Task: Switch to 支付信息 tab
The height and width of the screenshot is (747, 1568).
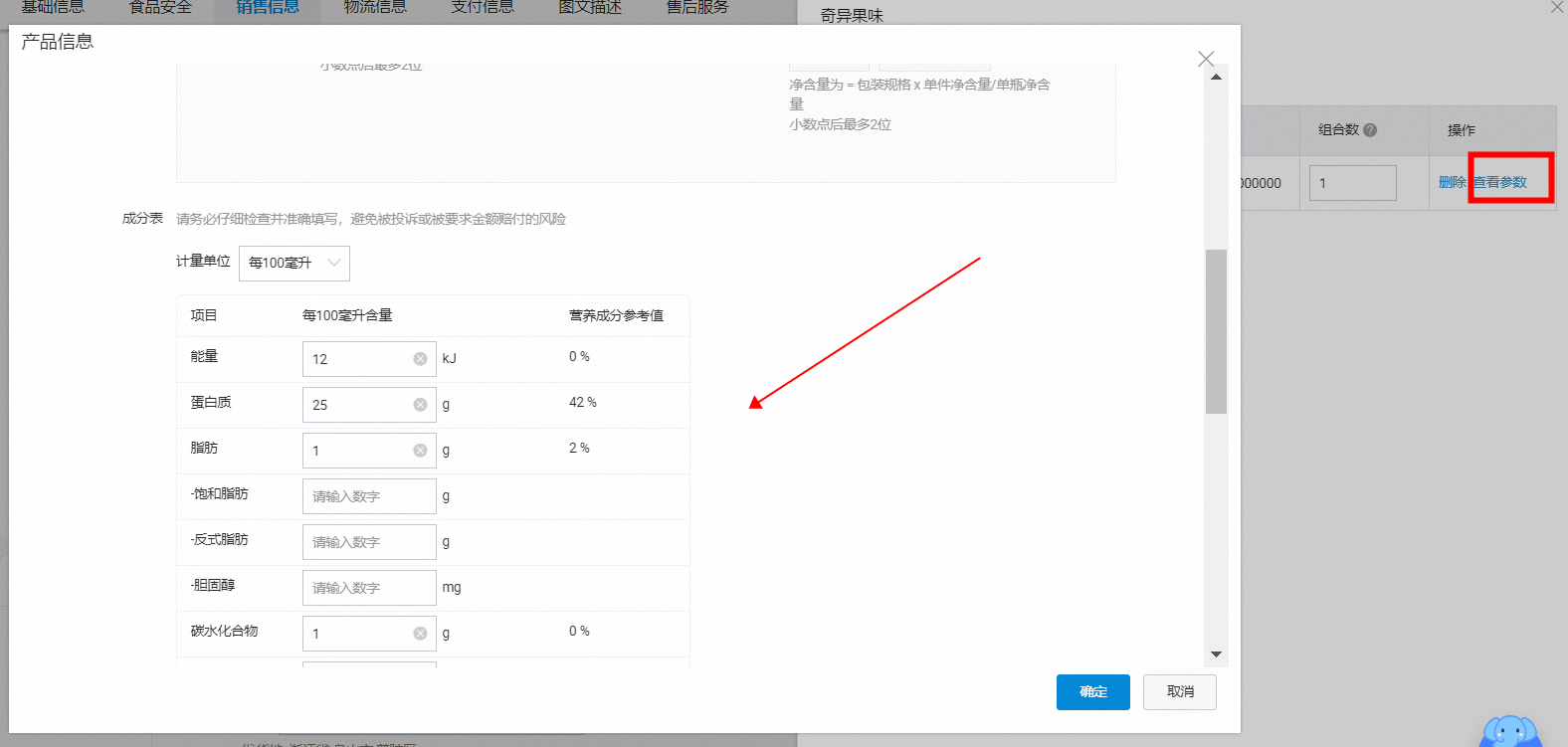Action: coord(483,7)
